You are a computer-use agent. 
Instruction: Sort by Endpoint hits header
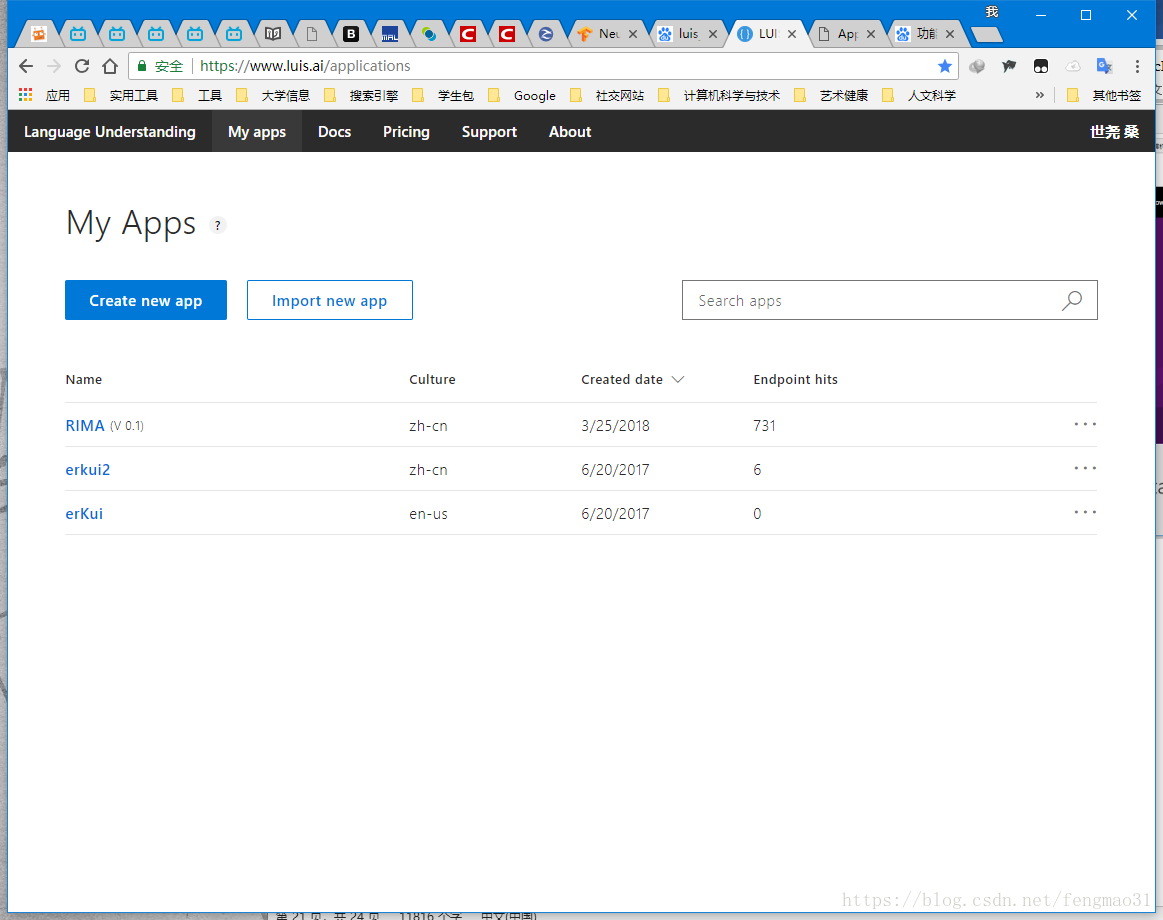point(795,379)
